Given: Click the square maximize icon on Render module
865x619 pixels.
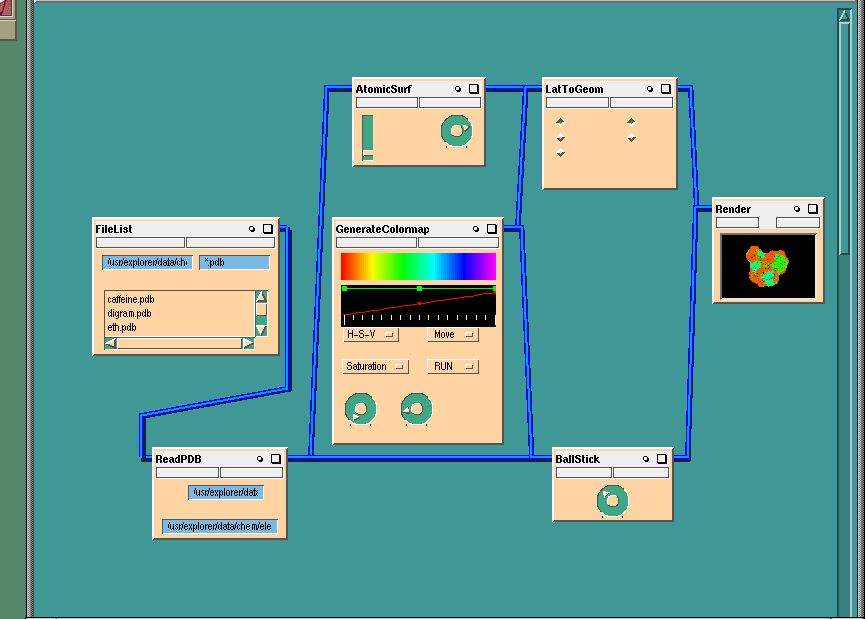Looking at the screenshot, I should [x=813, y=209].
